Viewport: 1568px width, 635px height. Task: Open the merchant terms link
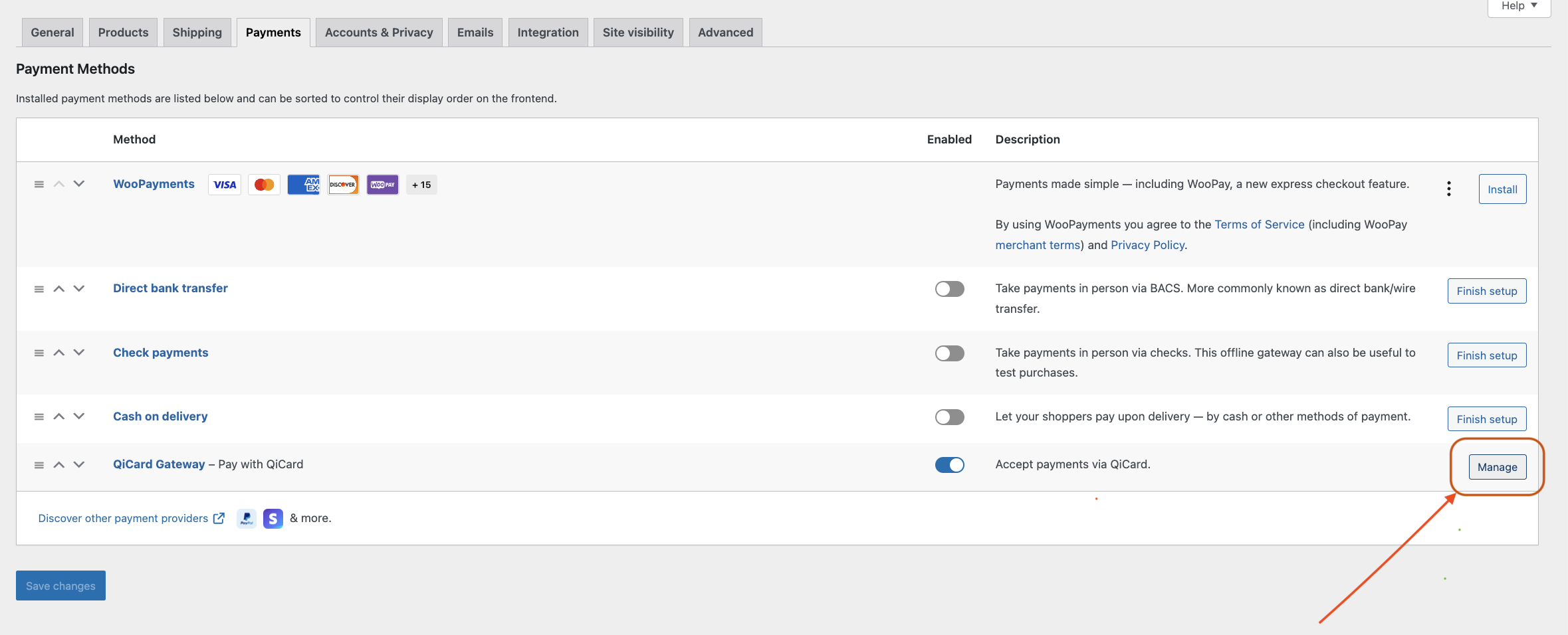pos(1038,245)
